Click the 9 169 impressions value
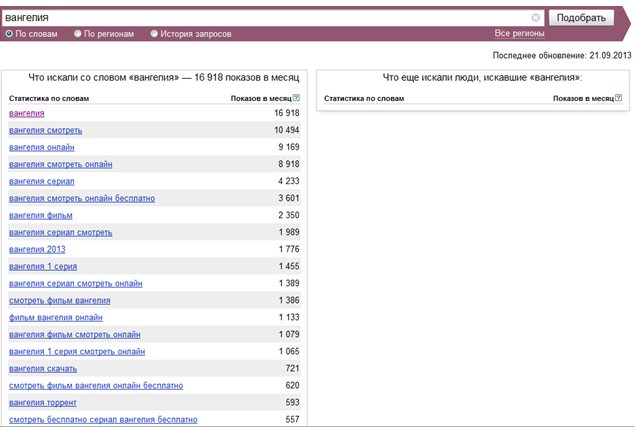Screen dimensions: 635x429 pos(289,147)
